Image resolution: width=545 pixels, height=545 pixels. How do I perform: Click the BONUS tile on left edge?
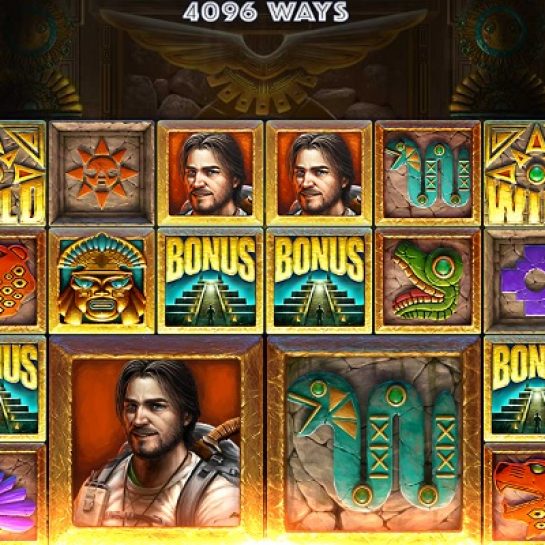(23, 389)
